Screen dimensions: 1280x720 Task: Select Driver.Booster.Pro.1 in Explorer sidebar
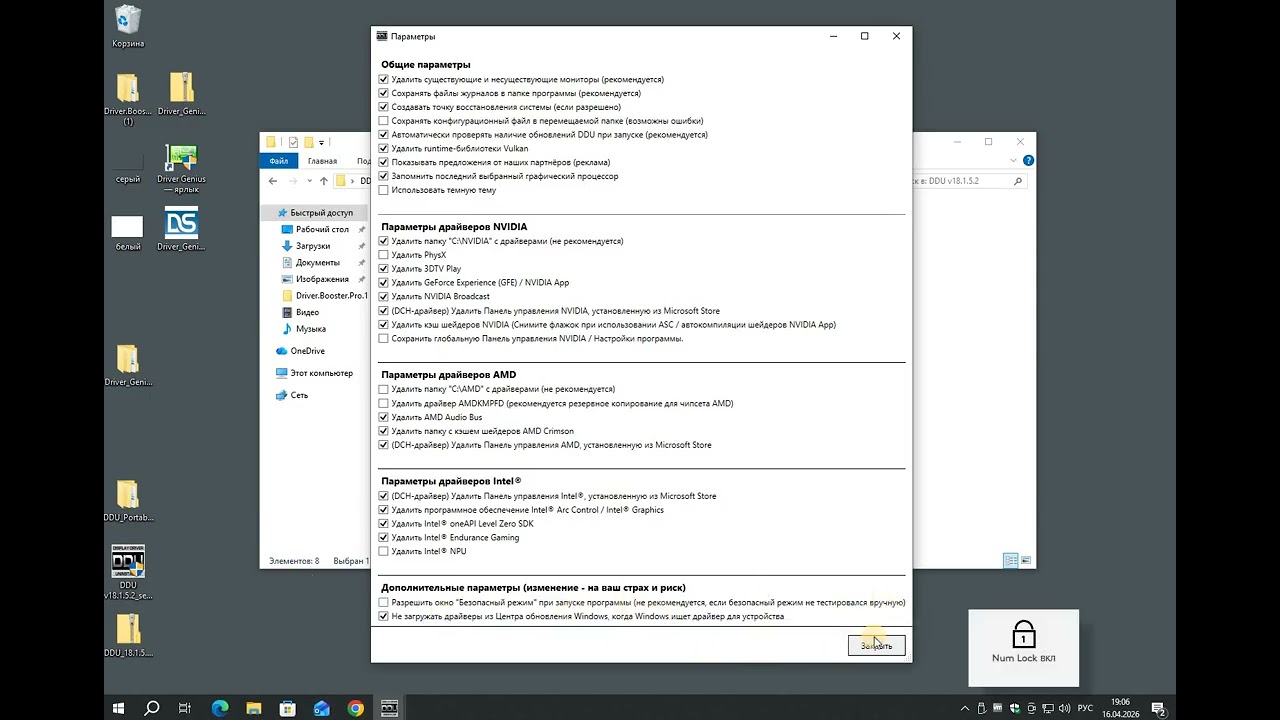coord(331,296)
